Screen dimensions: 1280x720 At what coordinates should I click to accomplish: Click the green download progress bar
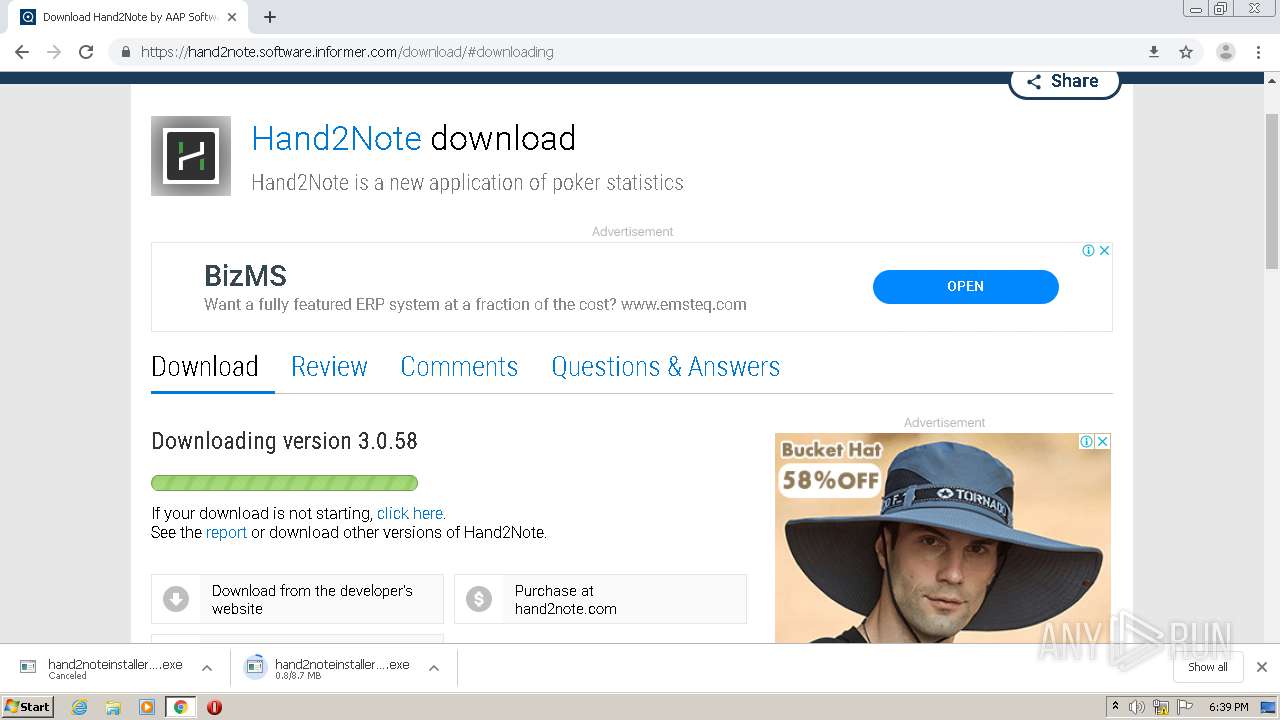[284, 483]
